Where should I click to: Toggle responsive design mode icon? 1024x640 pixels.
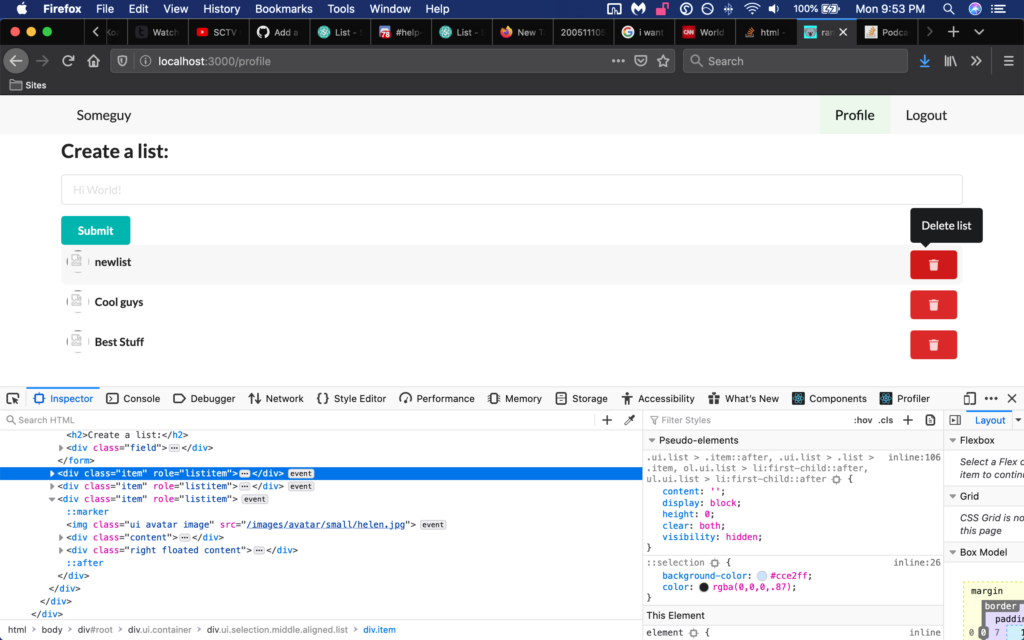(970, 398)
